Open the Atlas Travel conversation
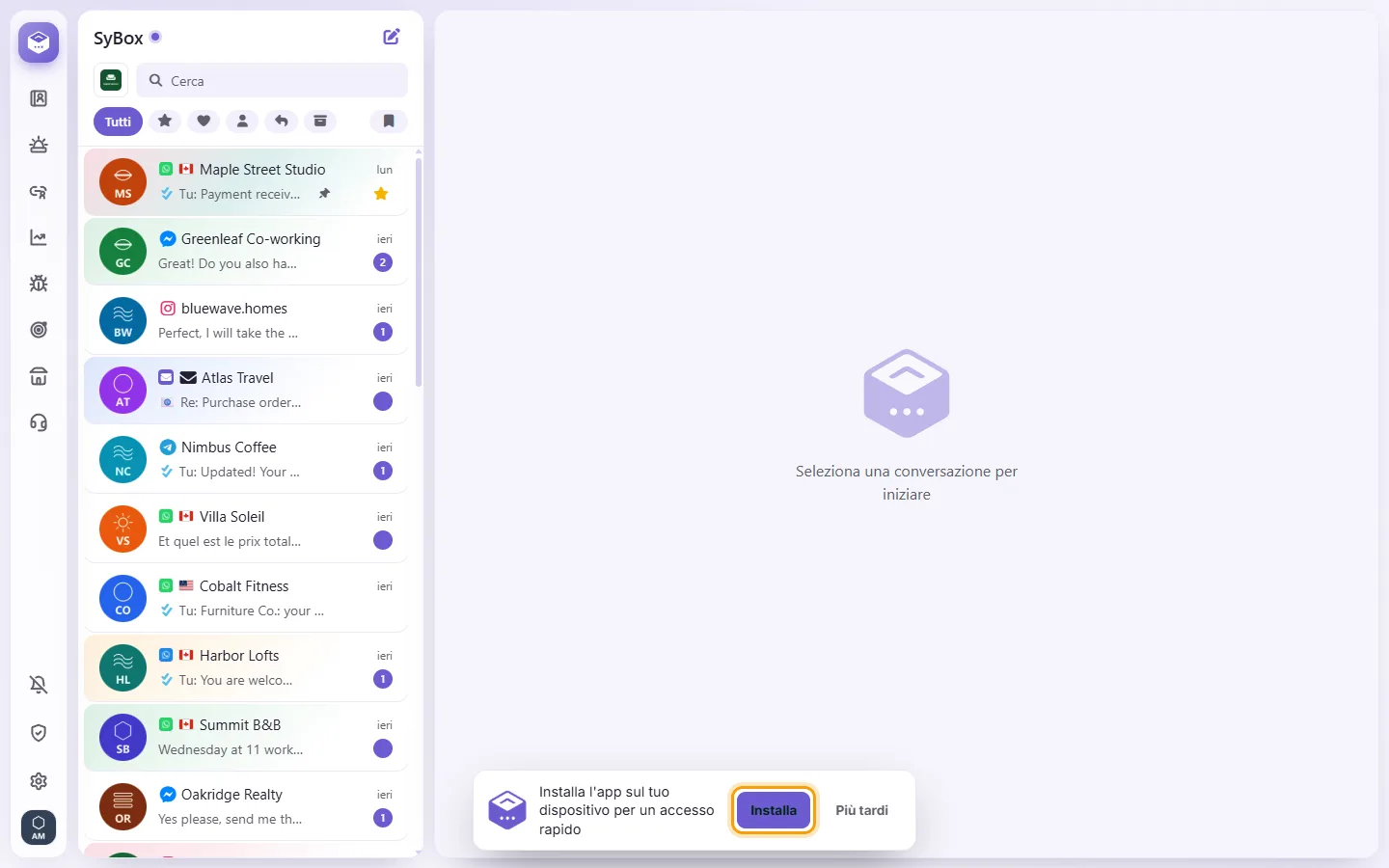The height and width of the screenshot is (868, 1389). (246, 390)
